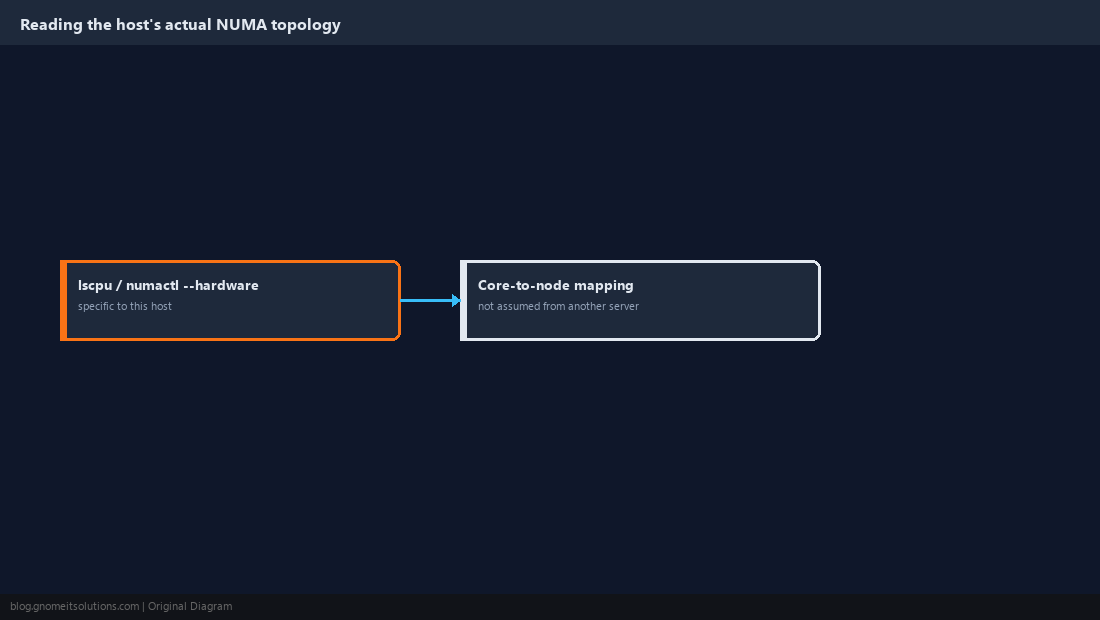Click the clipped top-right corner of white box
This screenshot has width=1100, height=620.
point(817,264)
